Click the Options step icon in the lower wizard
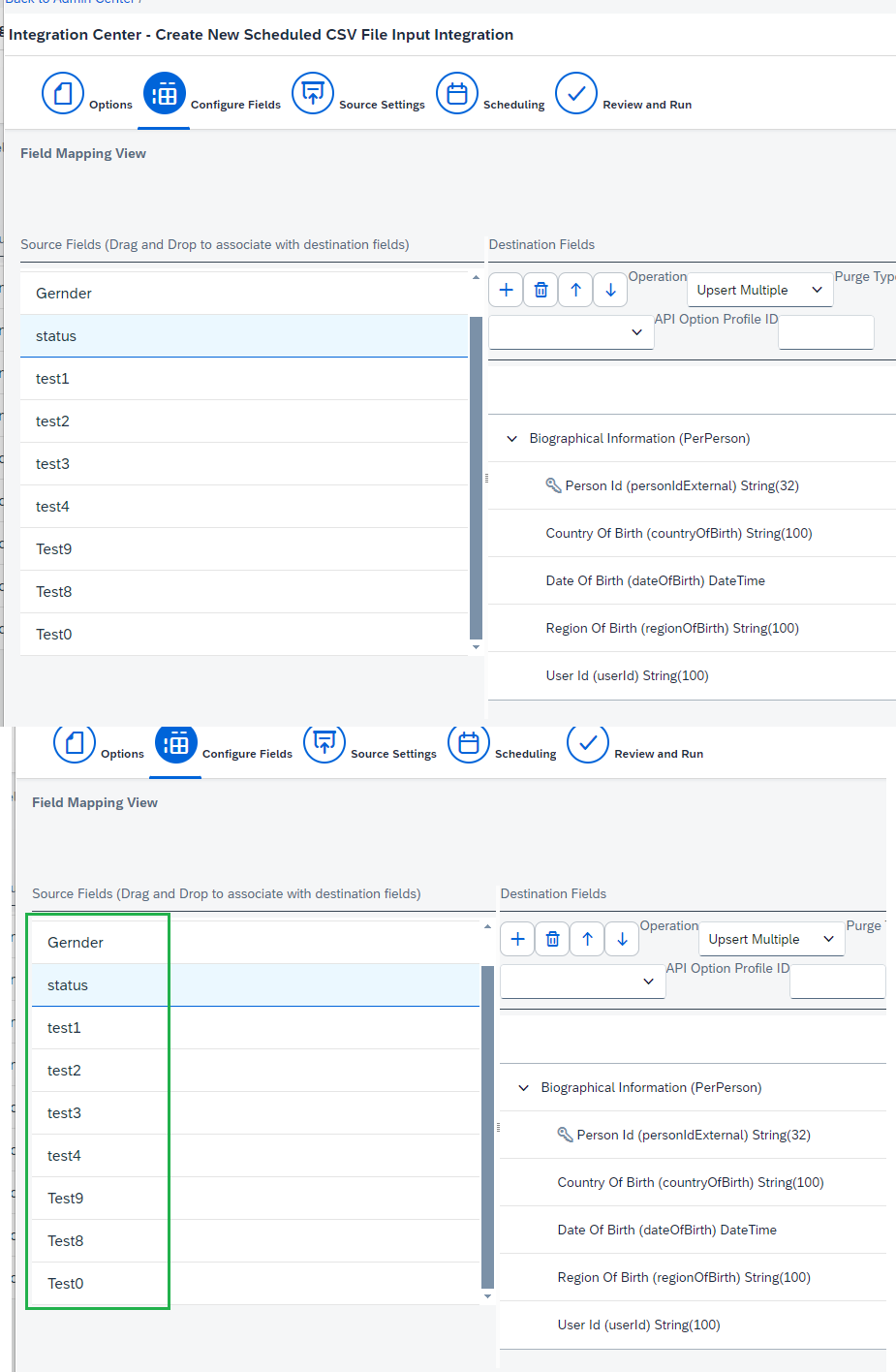The image size is (896, 1372). pyautogui.click(x=75, y=743)
